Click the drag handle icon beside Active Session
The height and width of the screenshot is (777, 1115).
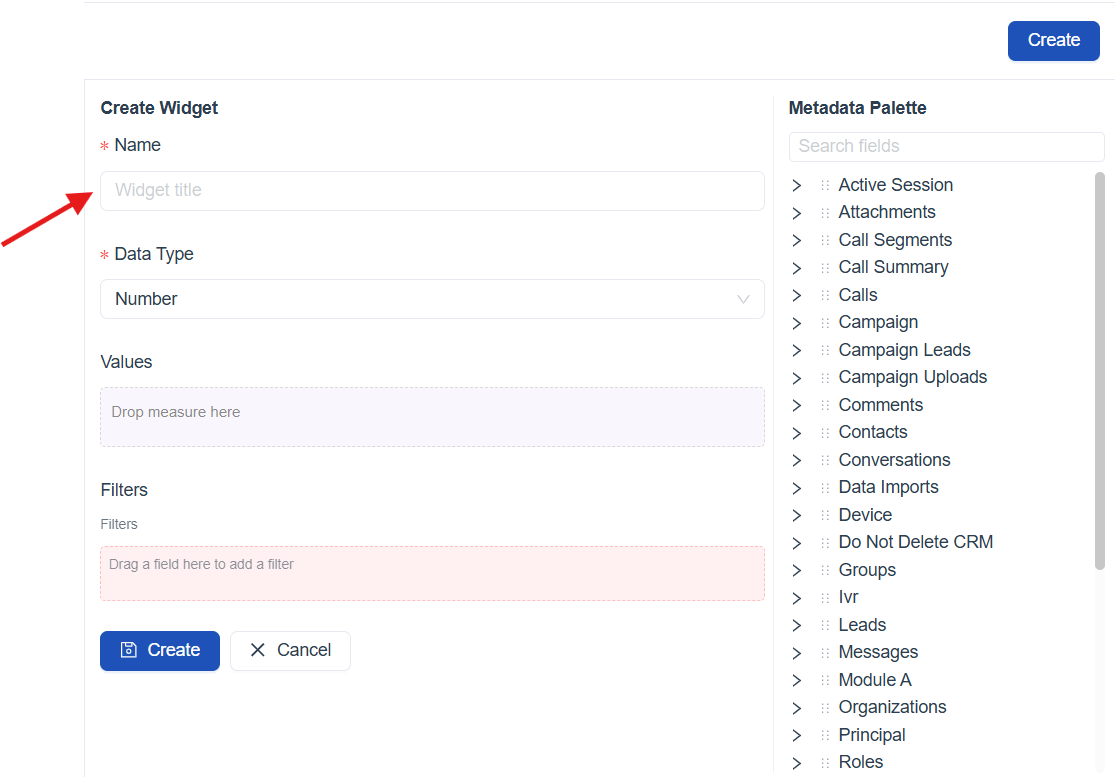(x=825, y=185)
